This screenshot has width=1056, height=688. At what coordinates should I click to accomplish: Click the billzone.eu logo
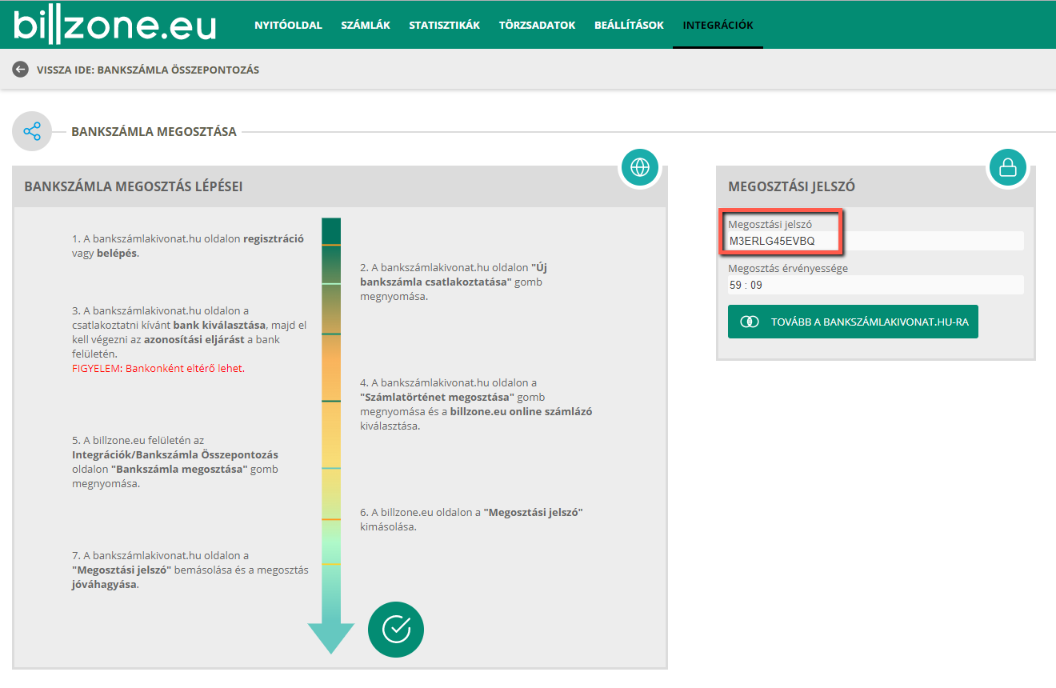[x=114, y=26]
